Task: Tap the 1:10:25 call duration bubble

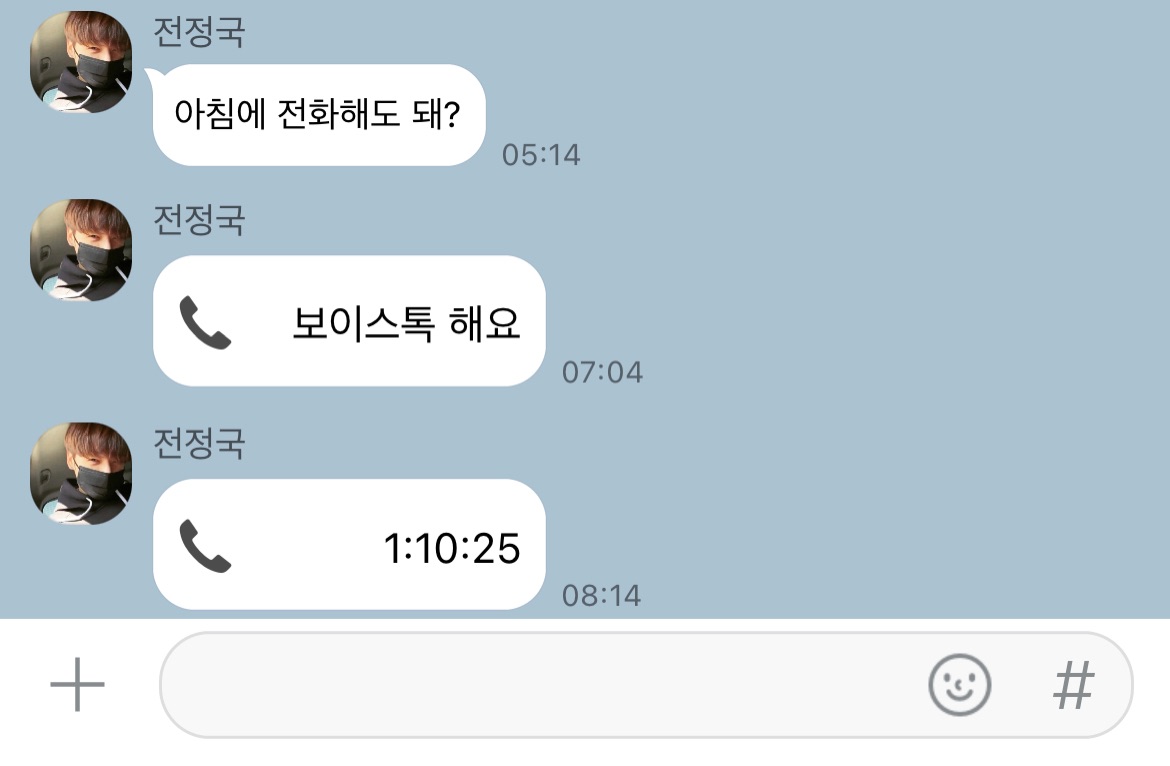Action: 349,544
